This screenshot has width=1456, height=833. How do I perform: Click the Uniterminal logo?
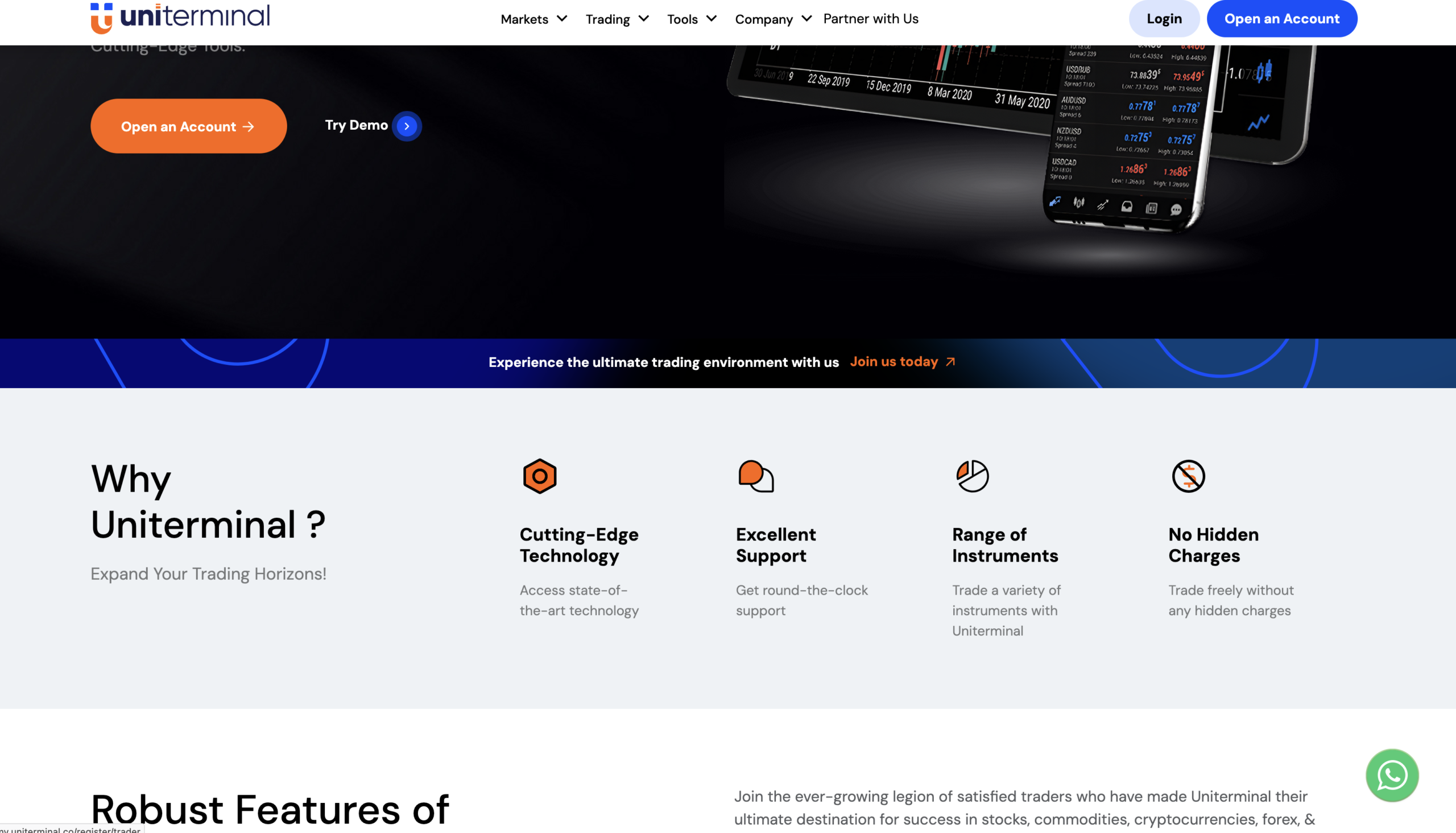pos(180,17)
